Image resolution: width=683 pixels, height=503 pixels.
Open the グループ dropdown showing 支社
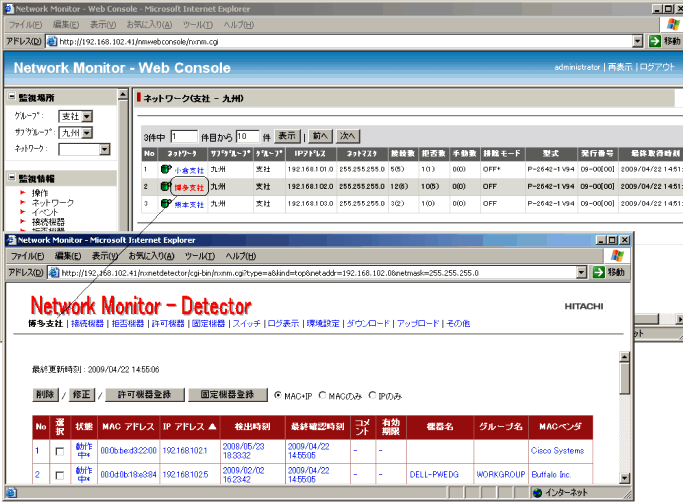pyautogui.click(x=75, y=116)
